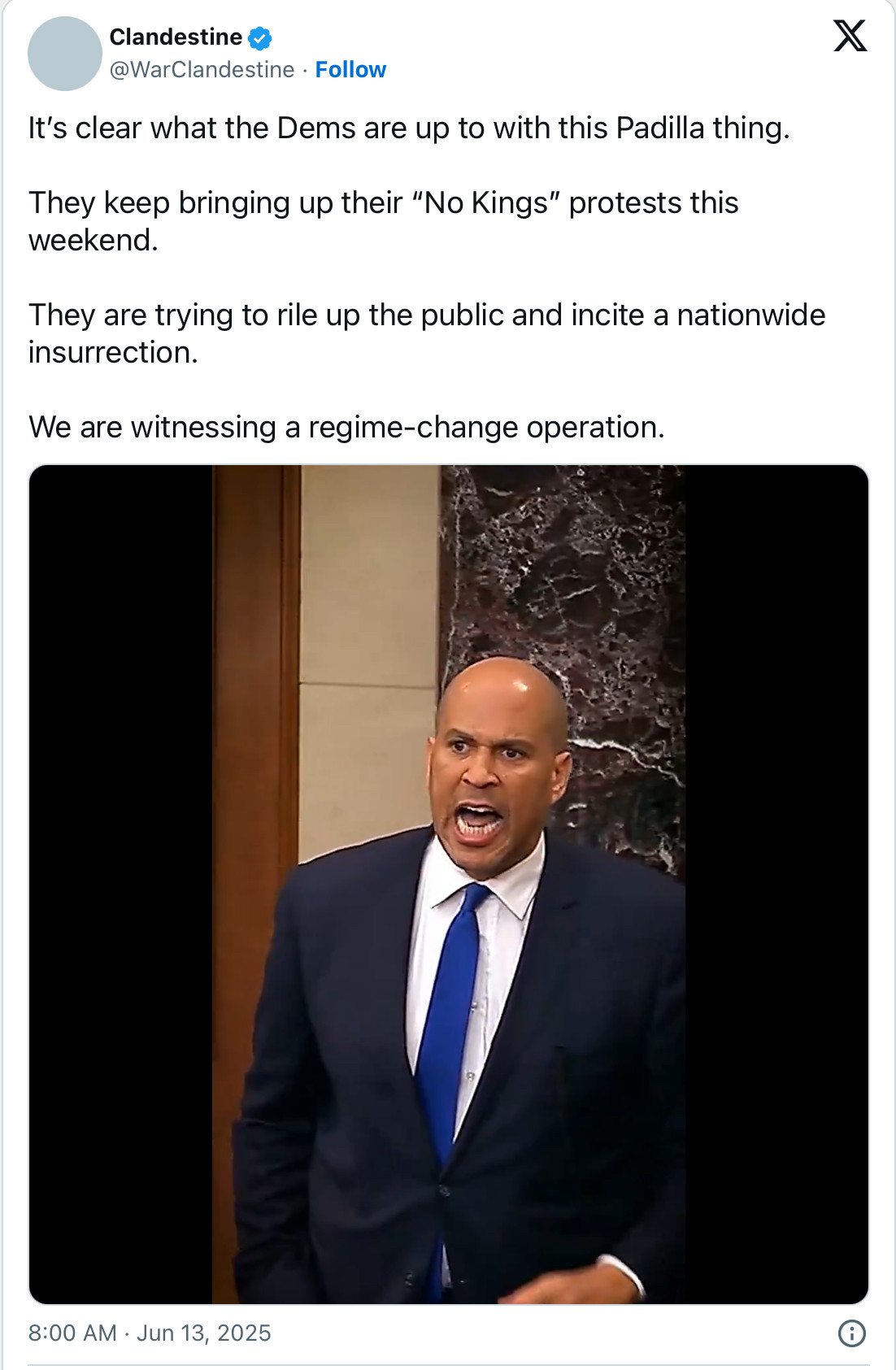Open the info icon next to the timestamp

(851, 1333)
